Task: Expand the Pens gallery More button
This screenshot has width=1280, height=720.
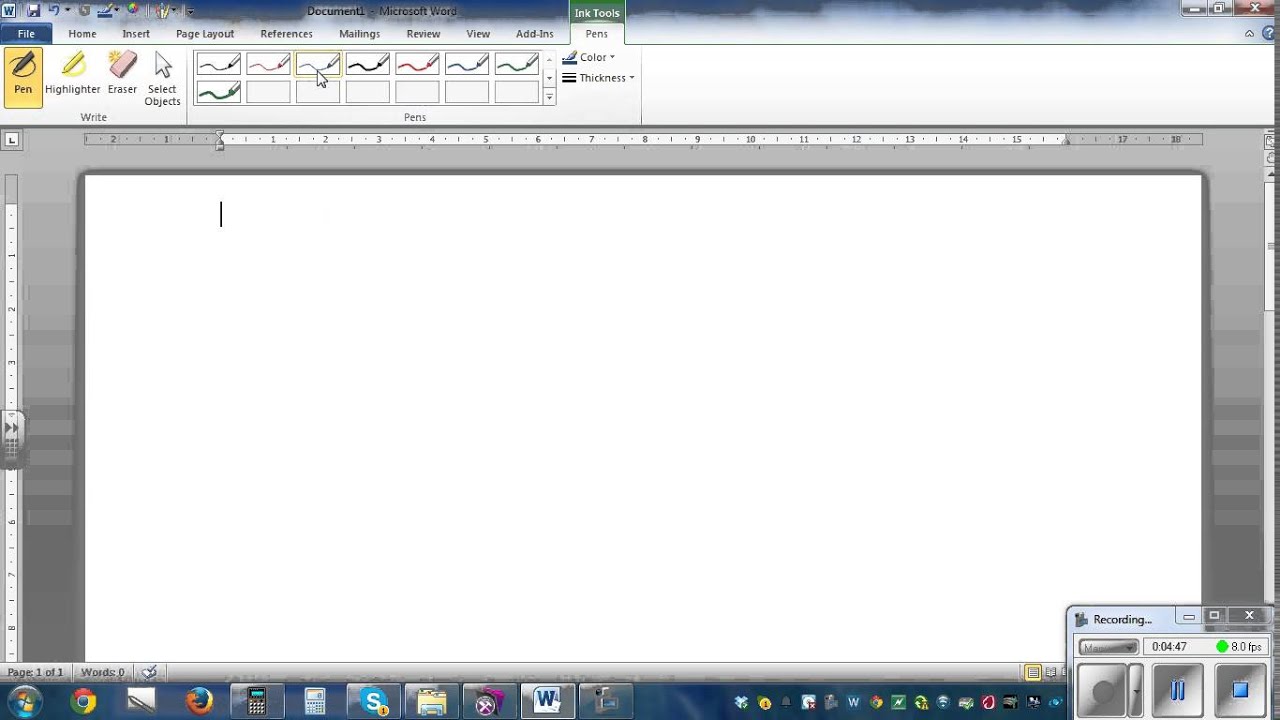Action: point(549,97)
